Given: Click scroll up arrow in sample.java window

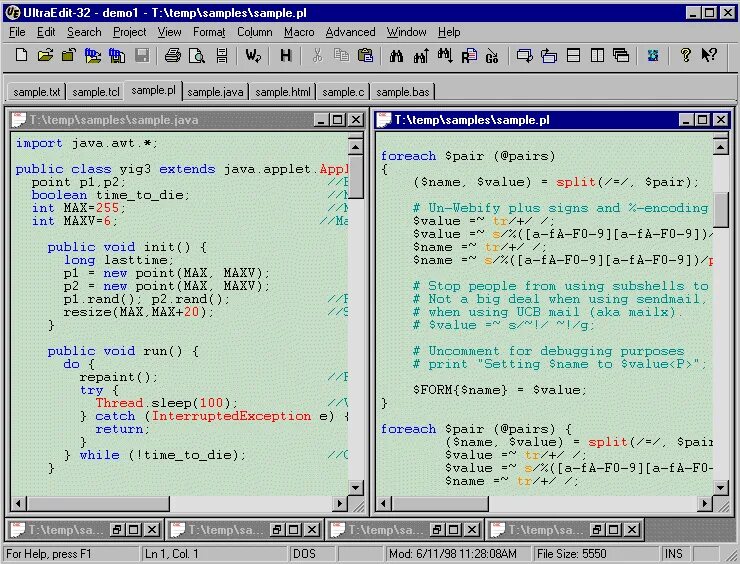Looking at the screenshot, I should pos(355,148).
